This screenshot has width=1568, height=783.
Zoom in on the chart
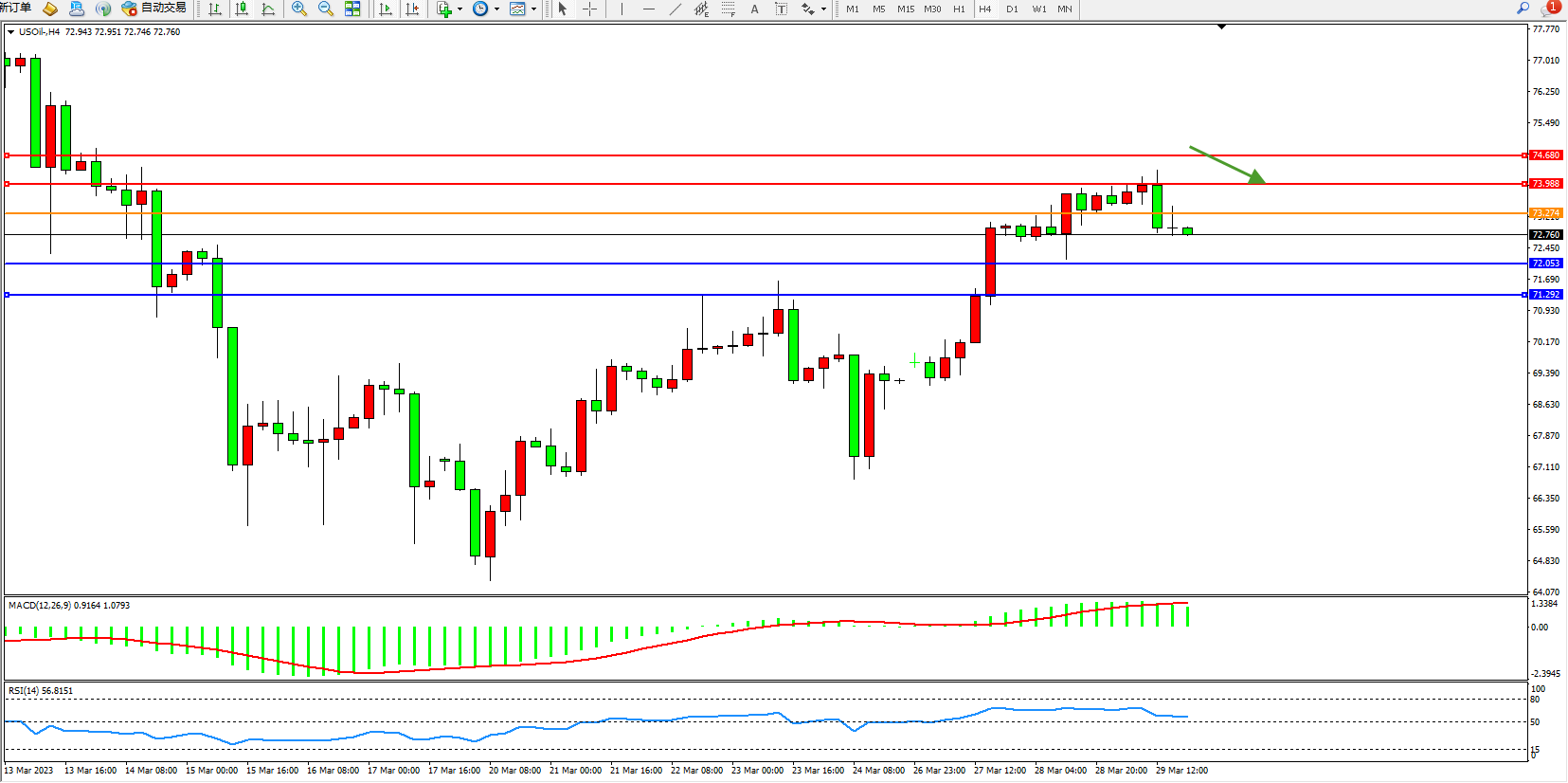(x=299, y=9)
